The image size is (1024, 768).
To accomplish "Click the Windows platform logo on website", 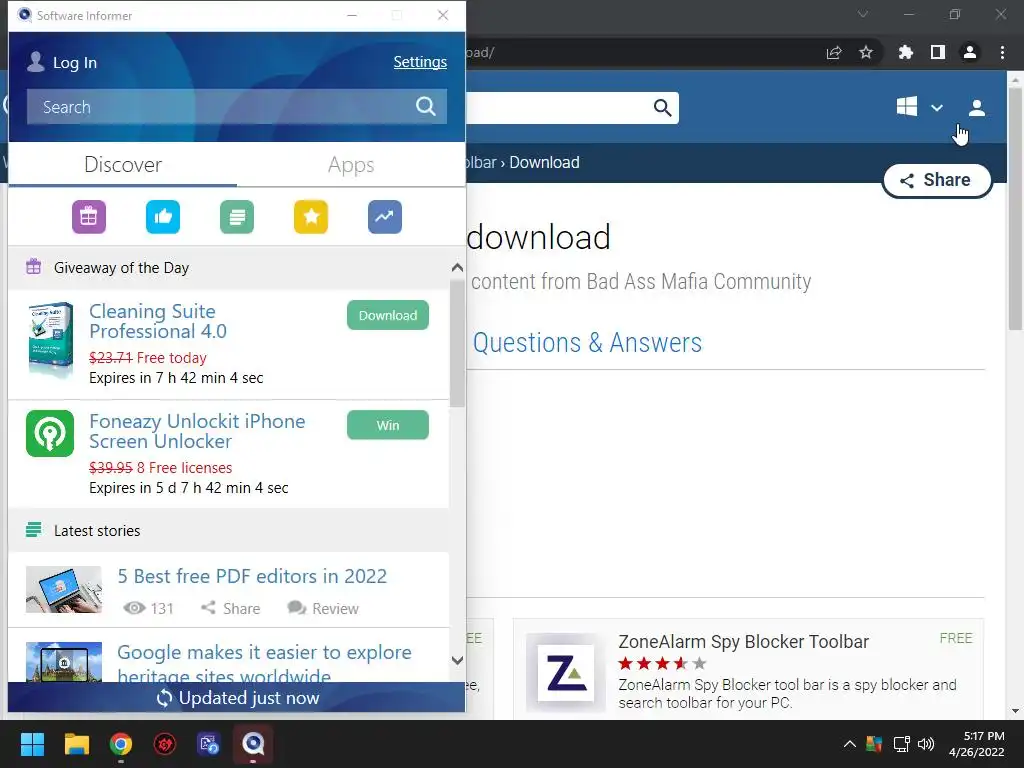I will point(906,106).
